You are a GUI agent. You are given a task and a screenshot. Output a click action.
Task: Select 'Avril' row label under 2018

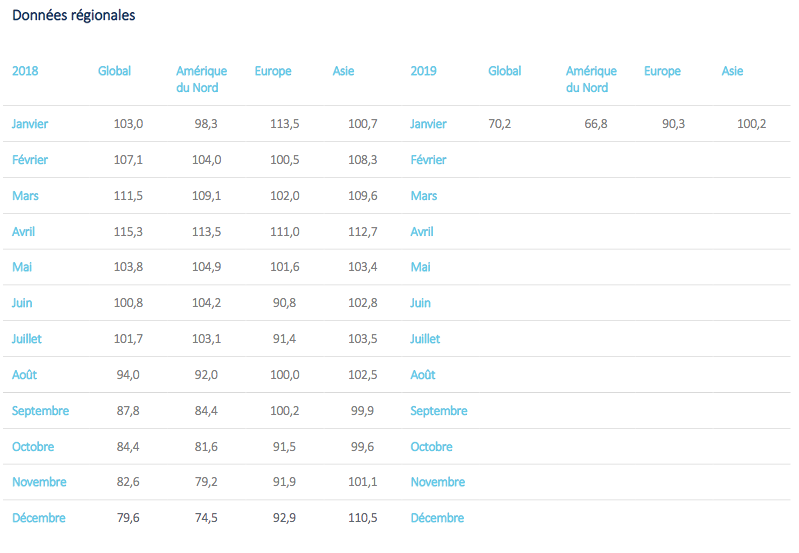25,231
